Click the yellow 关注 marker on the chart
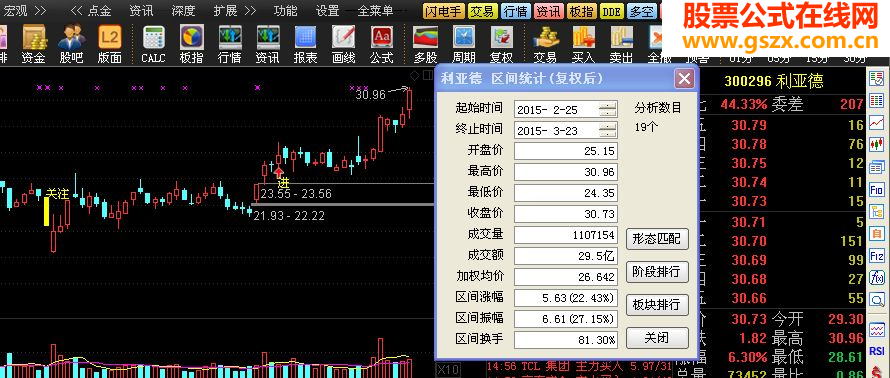Image resolution: width=890 pixels, height=378 pixels. coord(57,194)
